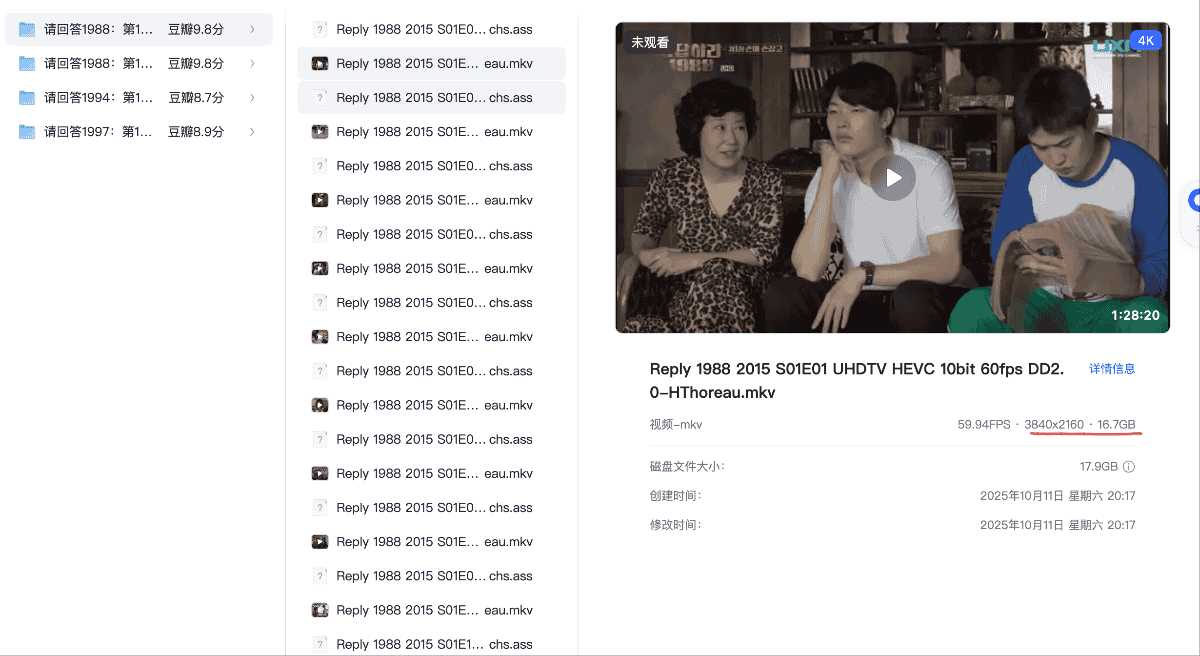This screenshot has height=656, width=1200.
Task: Expand the 请回答1997 folder chevron
Action: point(252,132)
